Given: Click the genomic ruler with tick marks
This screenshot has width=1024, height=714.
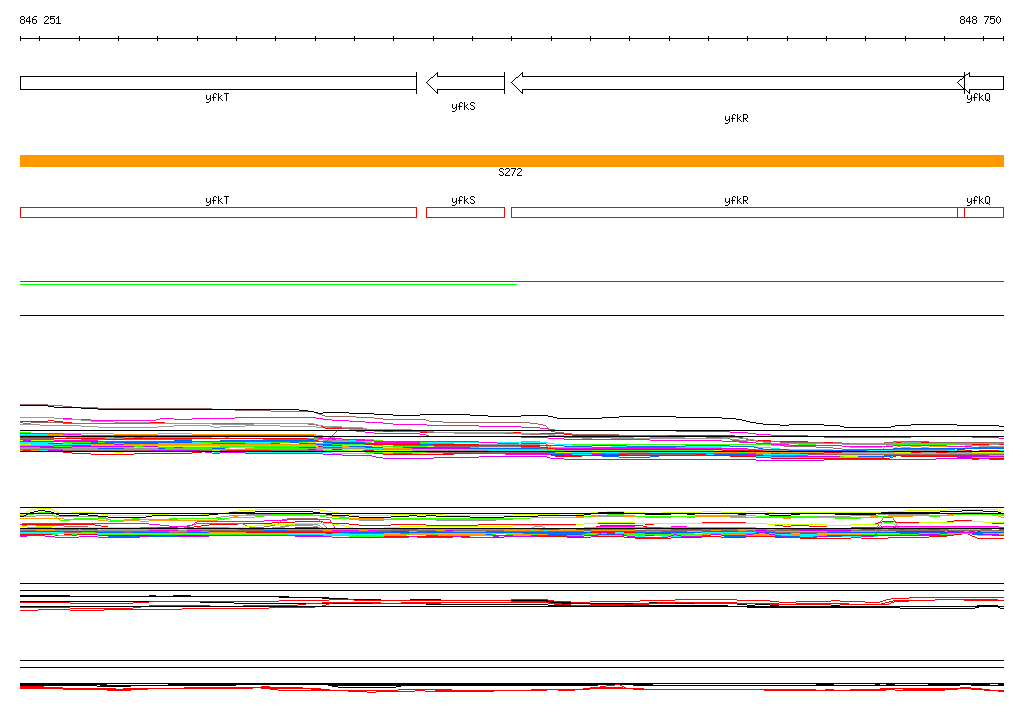Looking at the screenshot, I should [x=511, y=39].
